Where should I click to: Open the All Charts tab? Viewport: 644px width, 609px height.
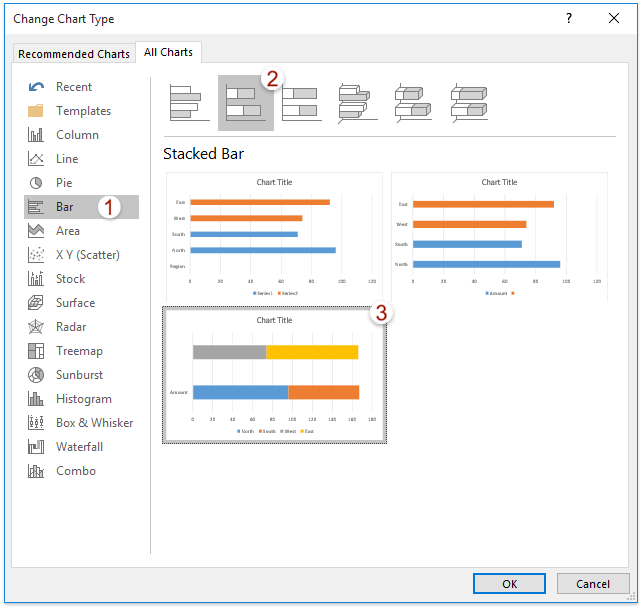[x=170, y=52]
